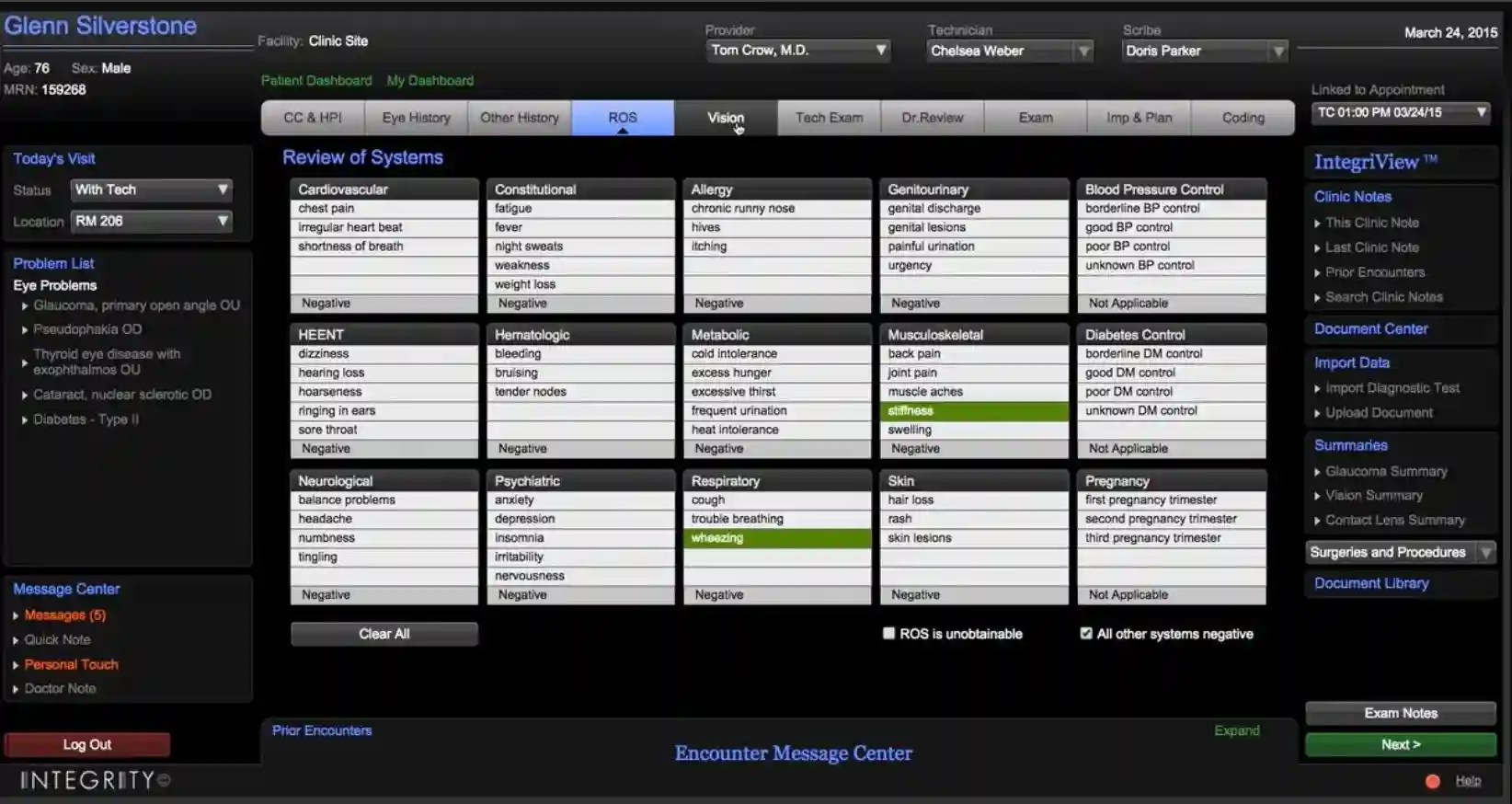Open Search Clinic Notes
1512x804 pixels.
(x=1383, y=297)
